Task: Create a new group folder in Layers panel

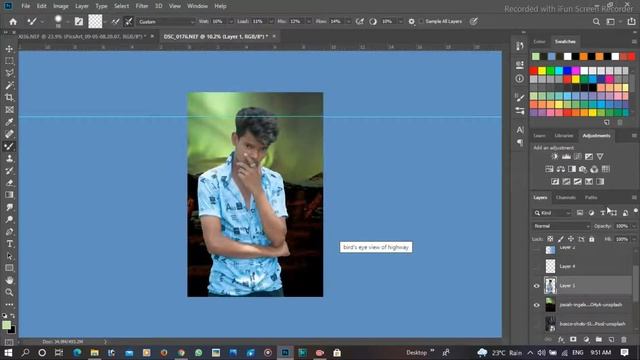Action: (599, 339)
